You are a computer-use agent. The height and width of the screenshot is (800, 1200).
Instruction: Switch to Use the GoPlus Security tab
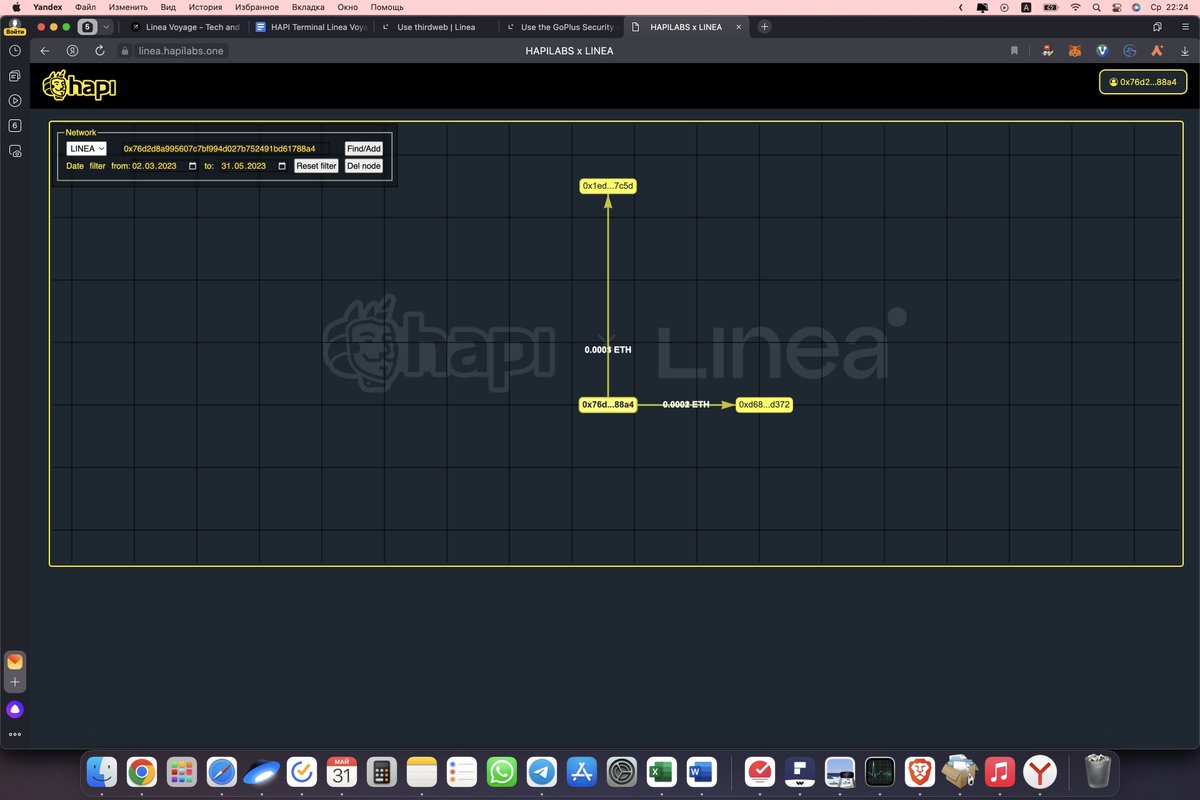(x=560, y=27)
